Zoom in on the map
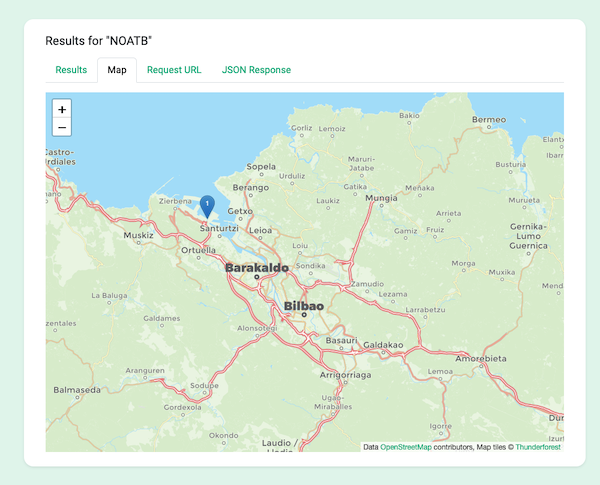The height and width of the screenshot is (485, 600). (62, 109)
